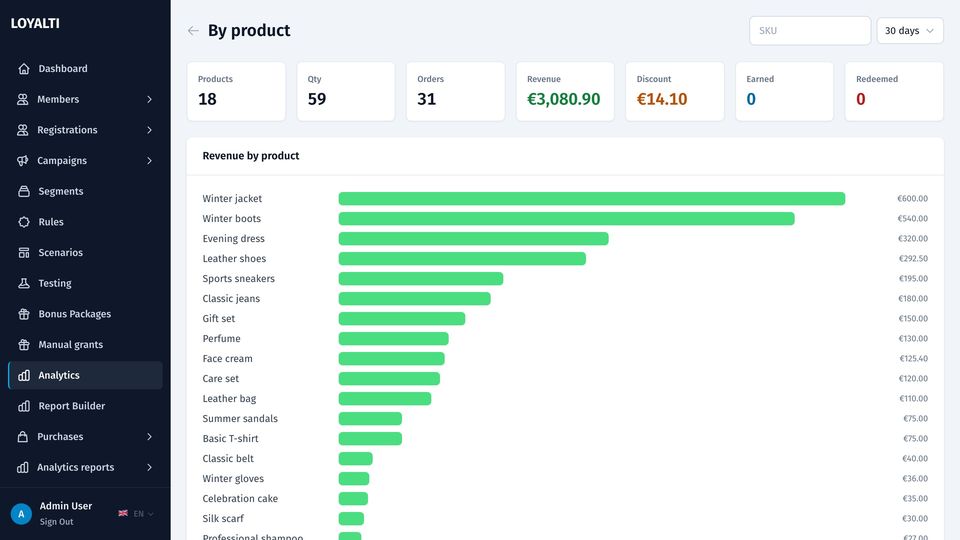Click the Analytics reports chart icon
This screenshot has width=960, height=540.
[x=23, y=467]
